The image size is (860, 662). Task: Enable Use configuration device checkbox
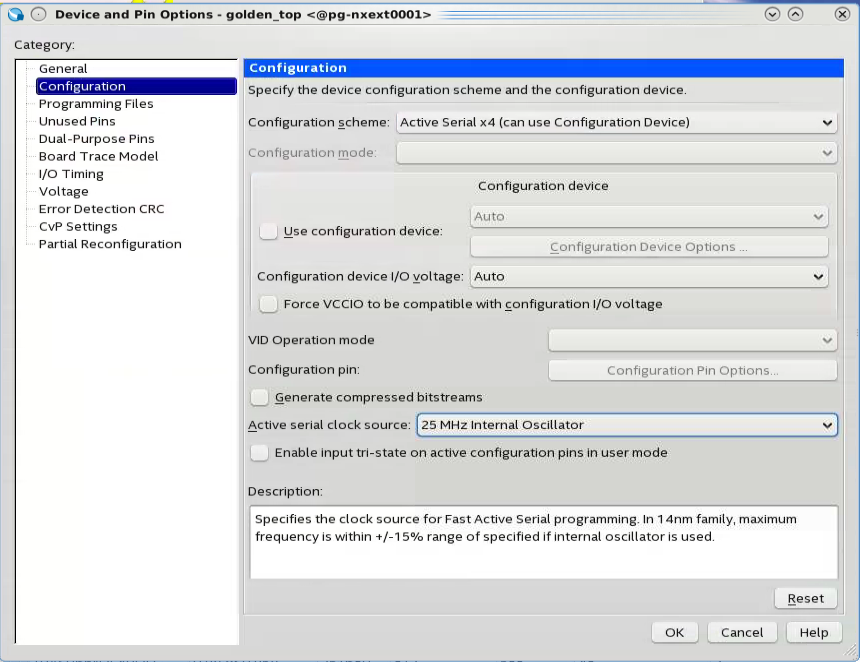[x=268, y=231]
